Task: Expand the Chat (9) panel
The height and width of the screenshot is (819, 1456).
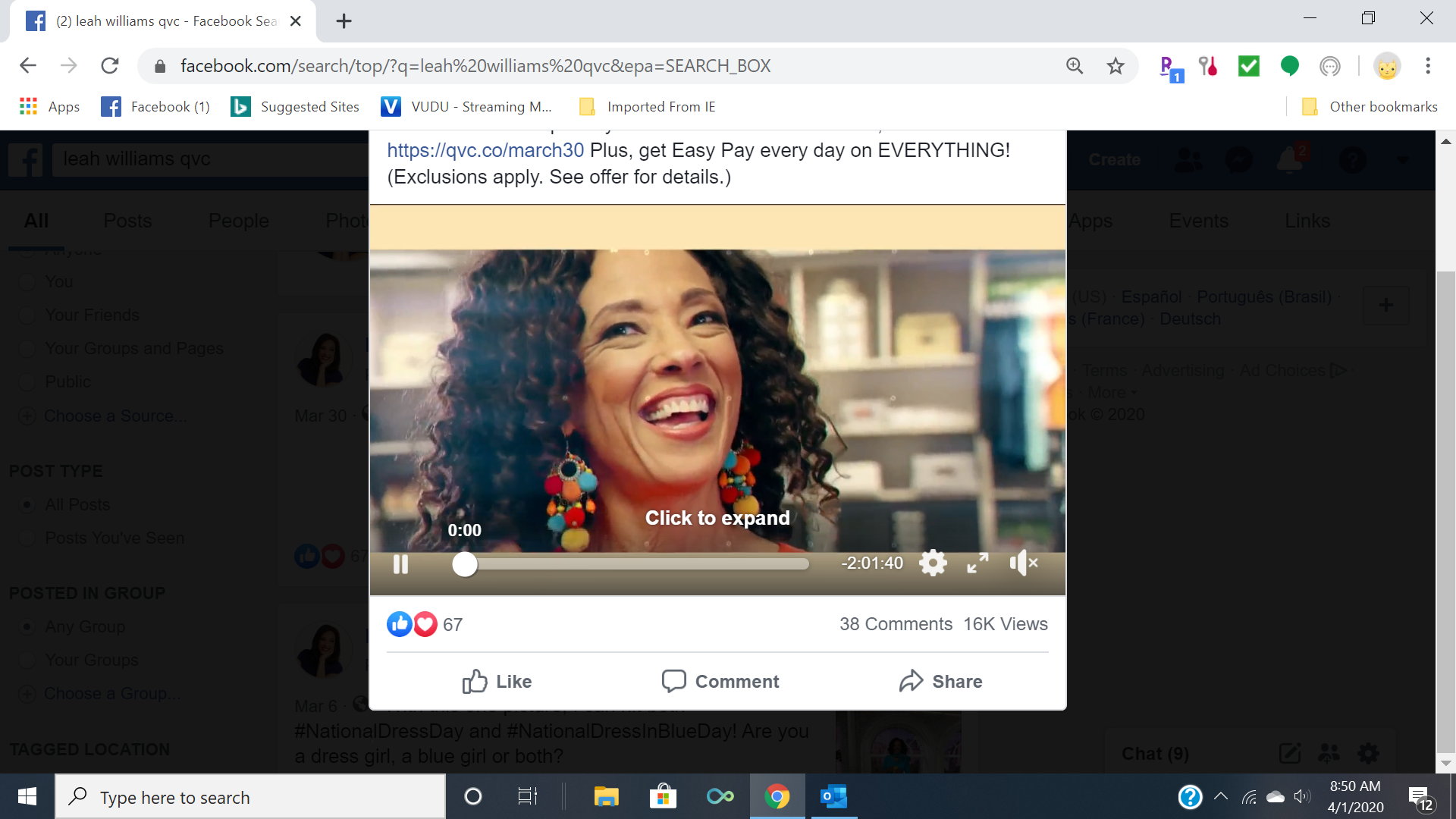Action: point(1155,753)
